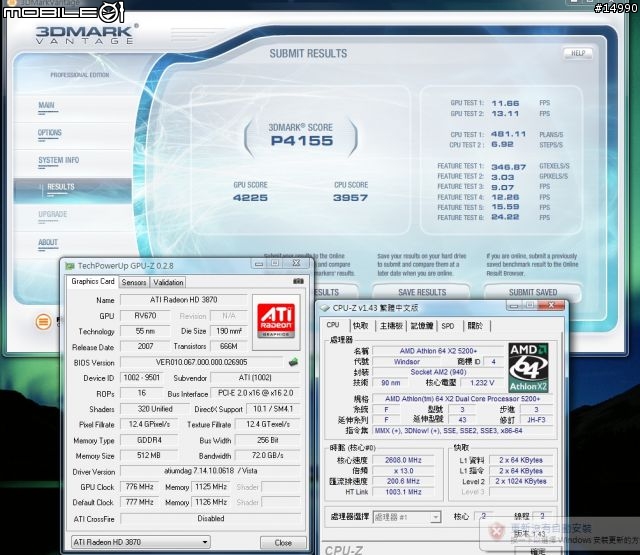Screen dimensions: 640x555
Task: Open the MAIN section in 3DMark Vantage
Action: (x=46, y=105)
